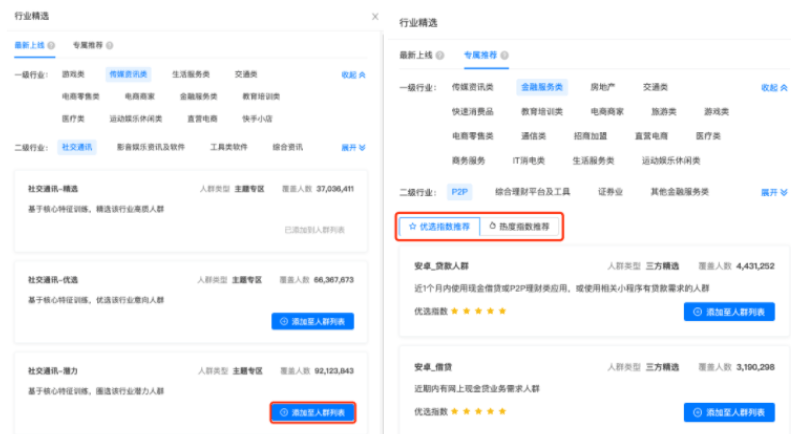The width and height of the screenshot is (791, 434).
Task: Open 最新上线 tab in left panel
Action: point(29,45)
